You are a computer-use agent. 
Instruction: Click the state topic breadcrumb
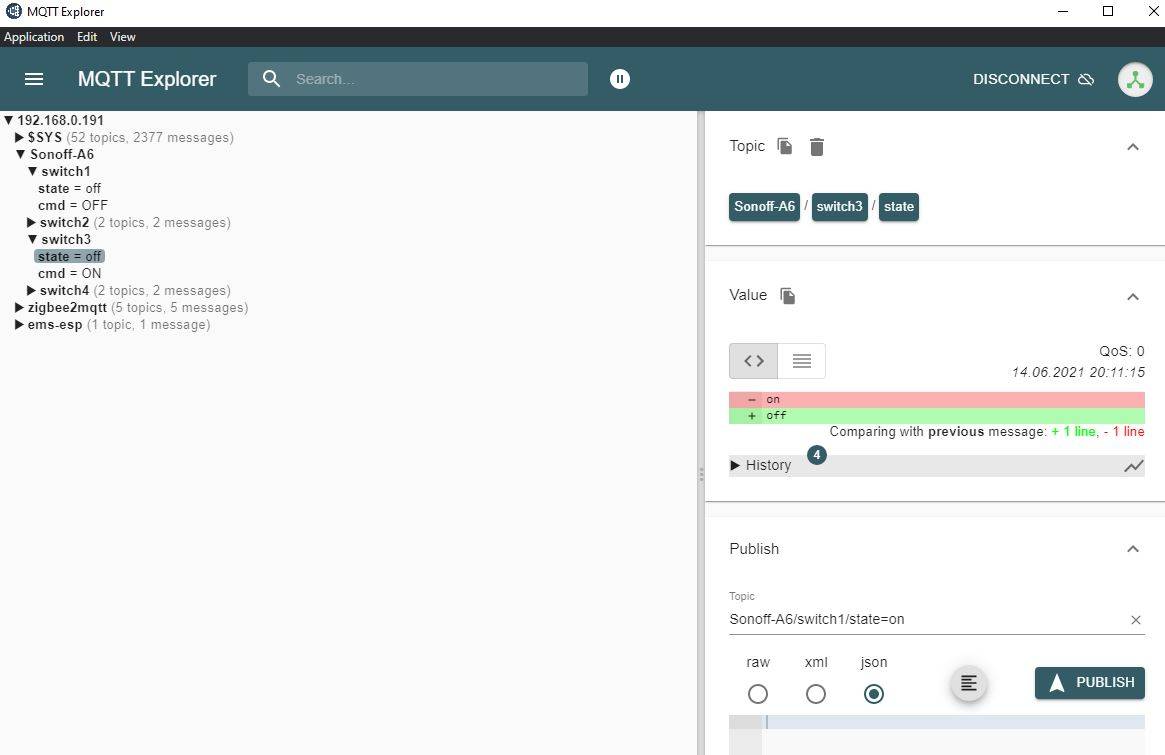[x=898, y=207]
